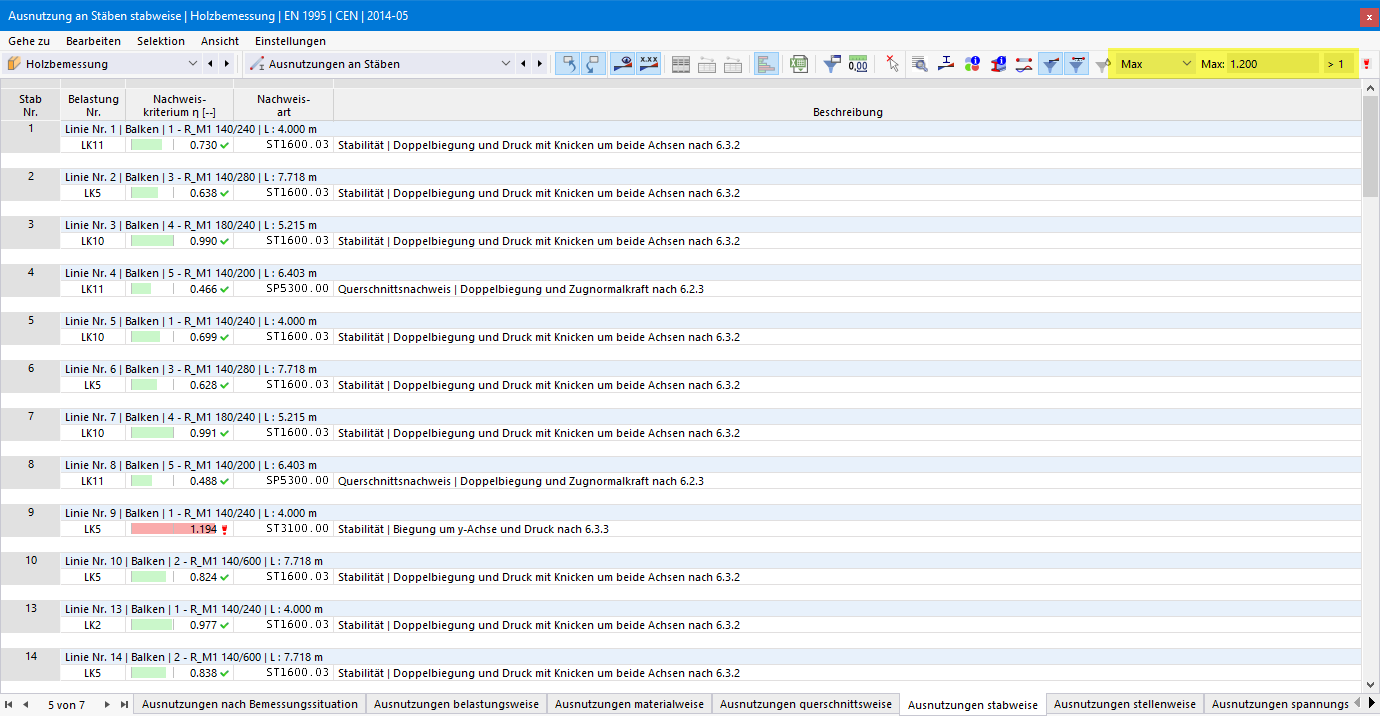Screen dimensions: 1380x716
Task: Click the red utilization bar for 1.194
Action: [174, 529]
